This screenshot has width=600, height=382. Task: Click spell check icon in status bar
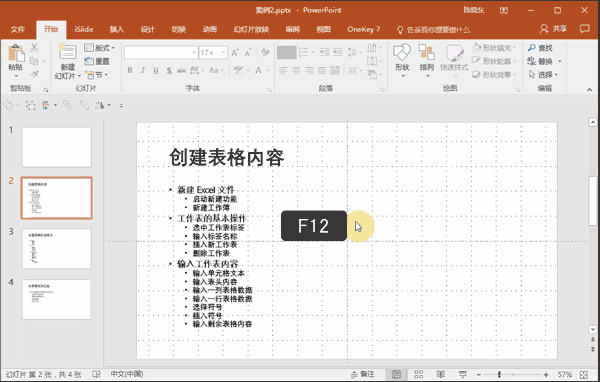coord(96,374)
